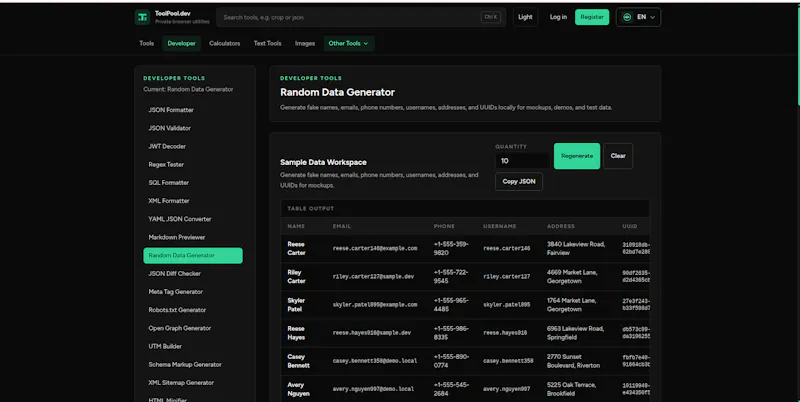800x402 pixels.
Task: Click email skyler.patel895@example.com
Action: click(375, 305)
